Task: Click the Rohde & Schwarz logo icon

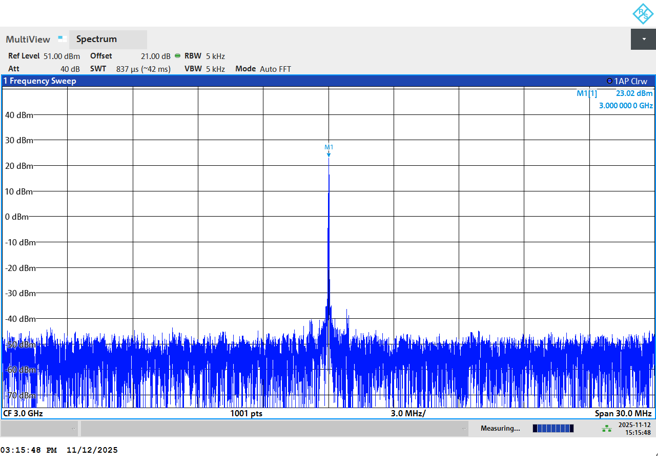Action: (x=641, y=13)
